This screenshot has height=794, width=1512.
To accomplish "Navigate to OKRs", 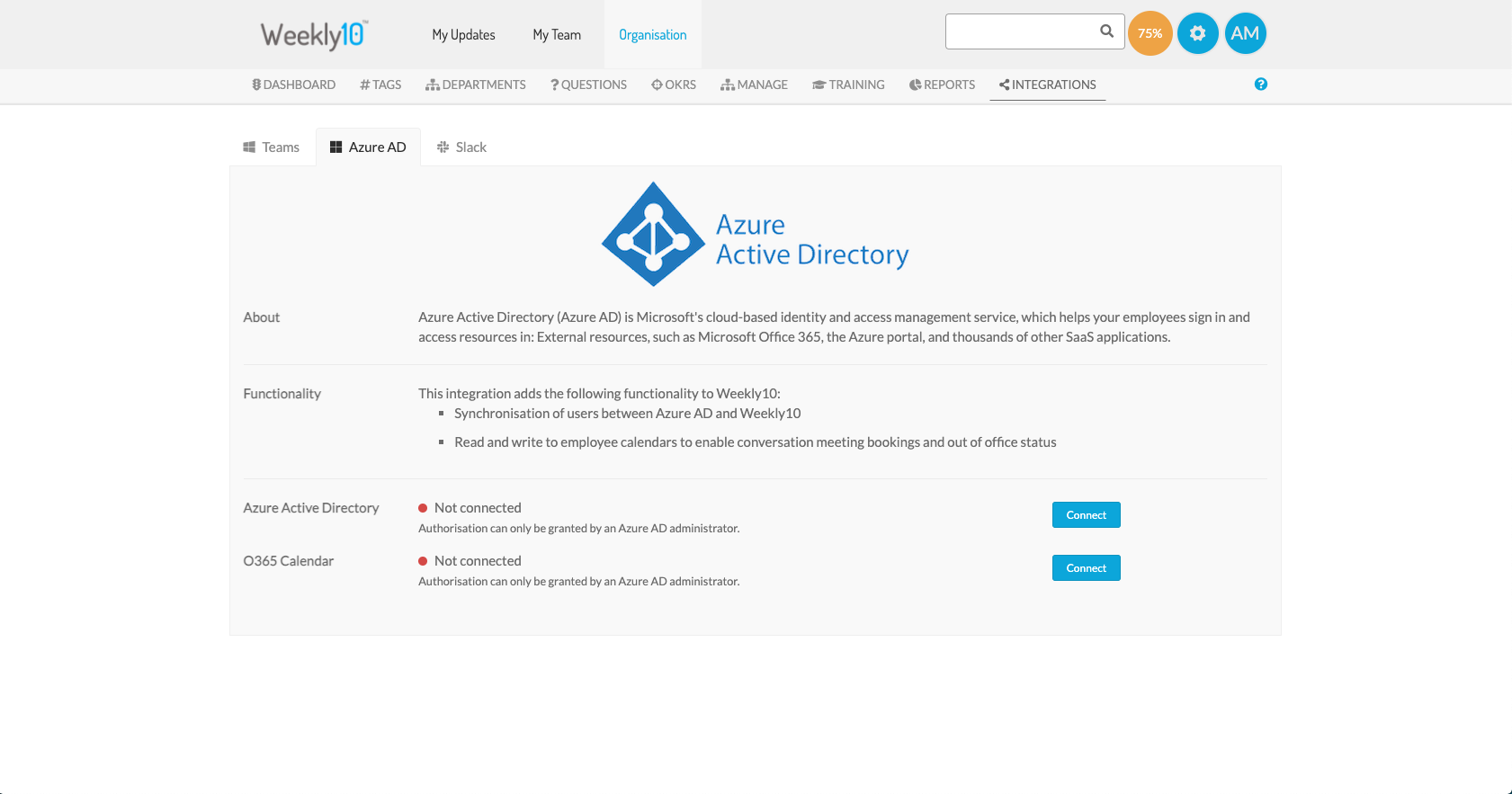I will coord(674,85).
